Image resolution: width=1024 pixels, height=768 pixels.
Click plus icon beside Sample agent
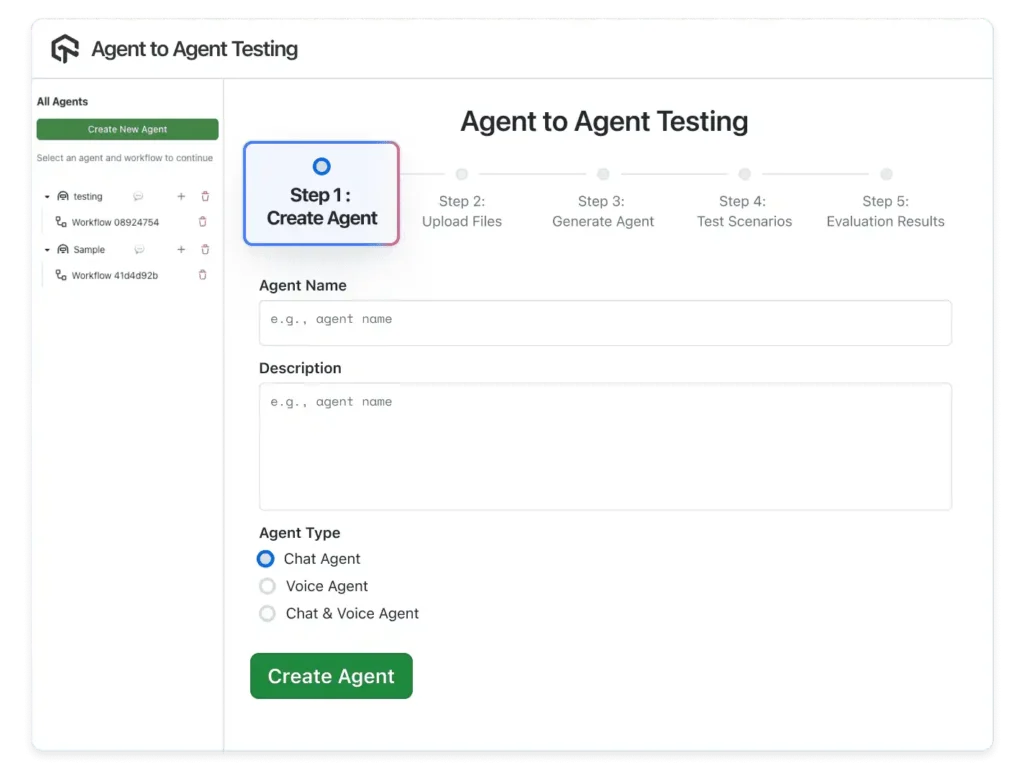coord(181,250)
